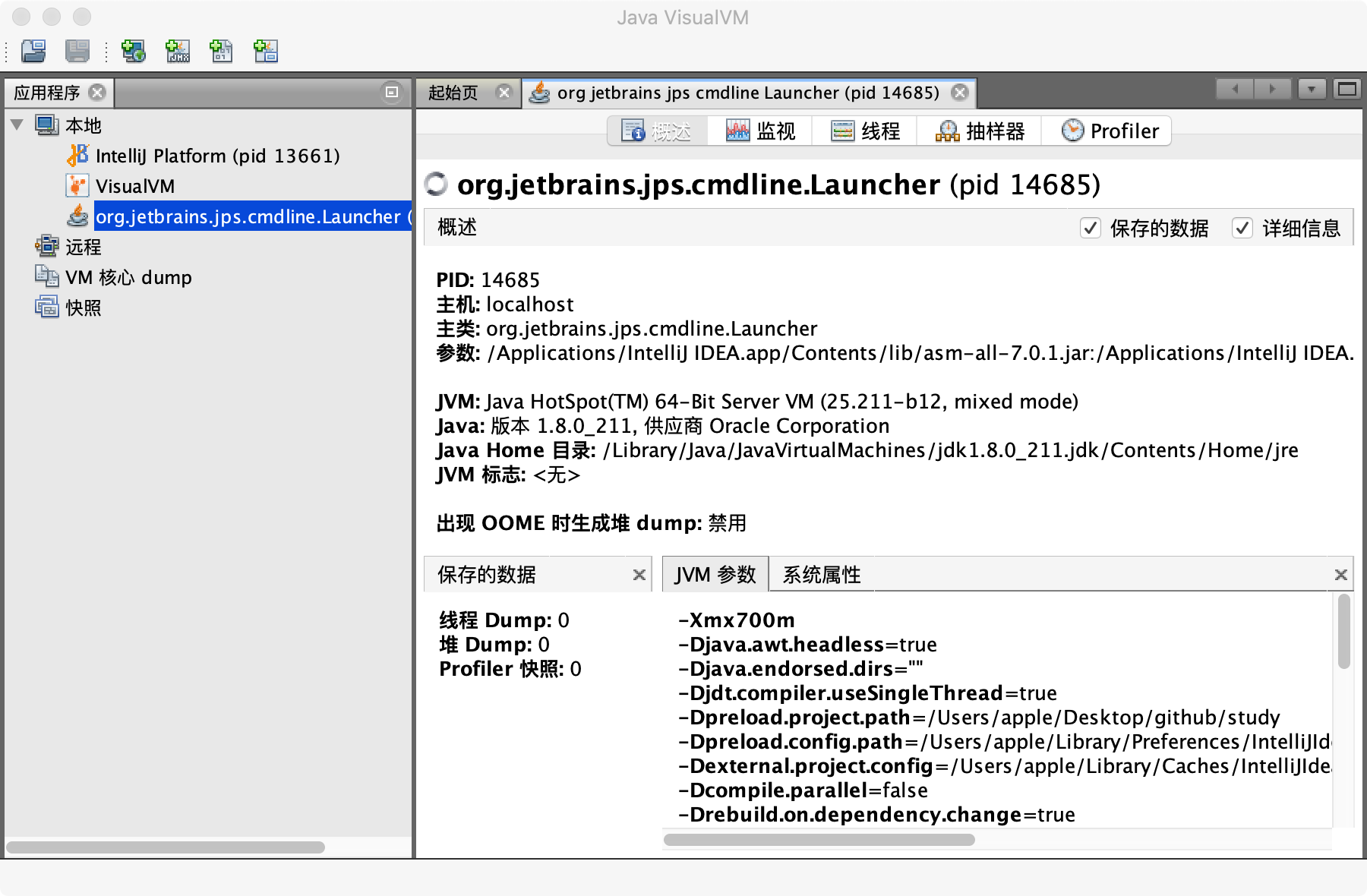The height and width of the screenshot is (896, 1367).
Task: Click the applications panel horizontal scrollbar
Action: [x=166, y=847]
